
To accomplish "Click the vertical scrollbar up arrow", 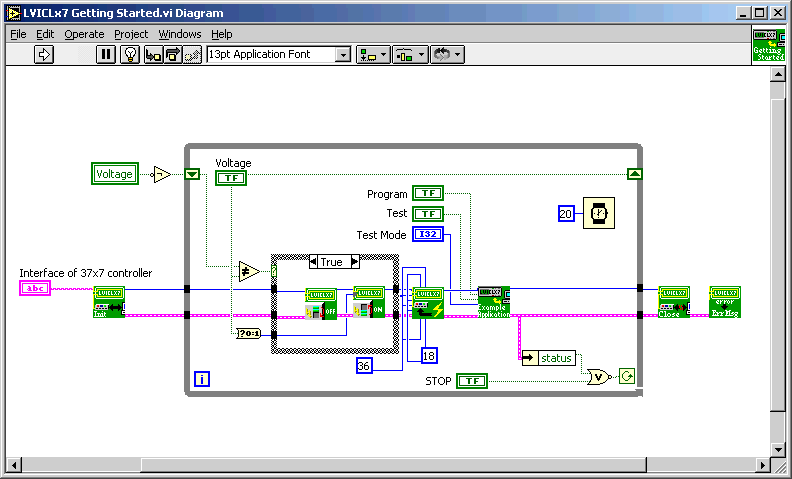I will (778, 74).
